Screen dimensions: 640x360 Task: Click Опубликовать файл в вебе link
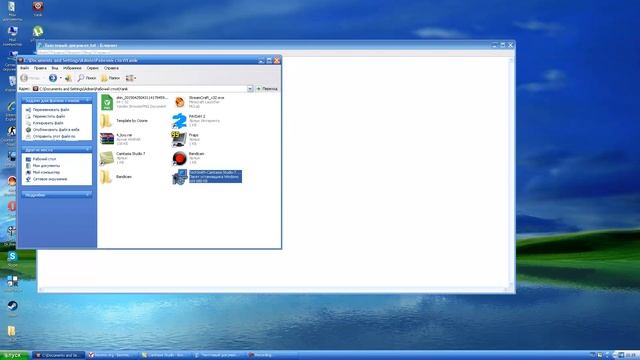click(56, 129)
